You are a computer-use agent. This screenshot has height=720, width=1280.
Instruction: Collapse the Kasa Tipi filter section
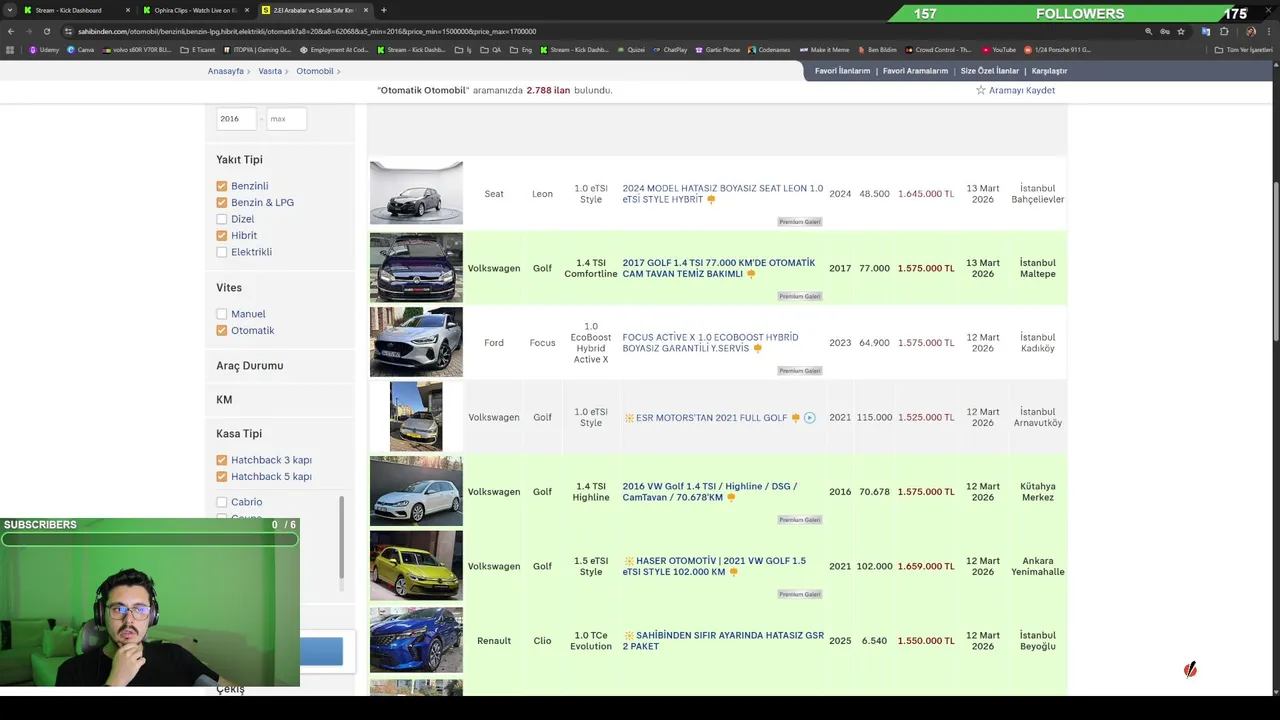pos(239,434)
